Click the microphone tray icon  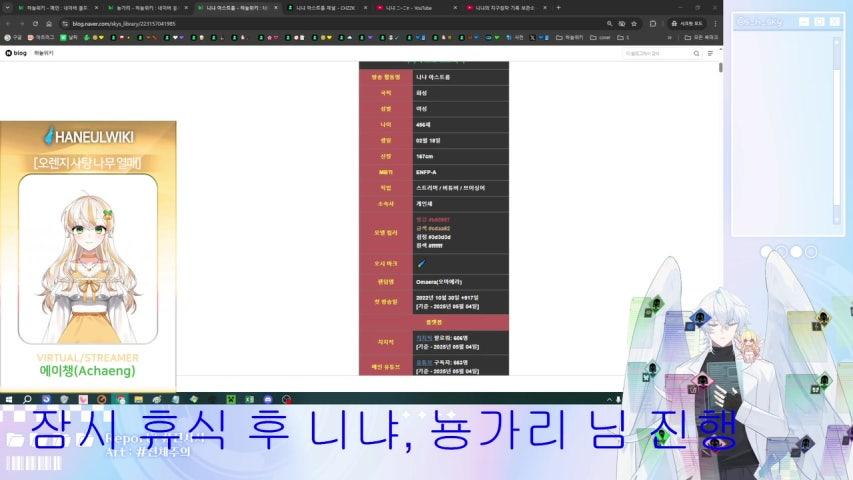coord(618,399)
